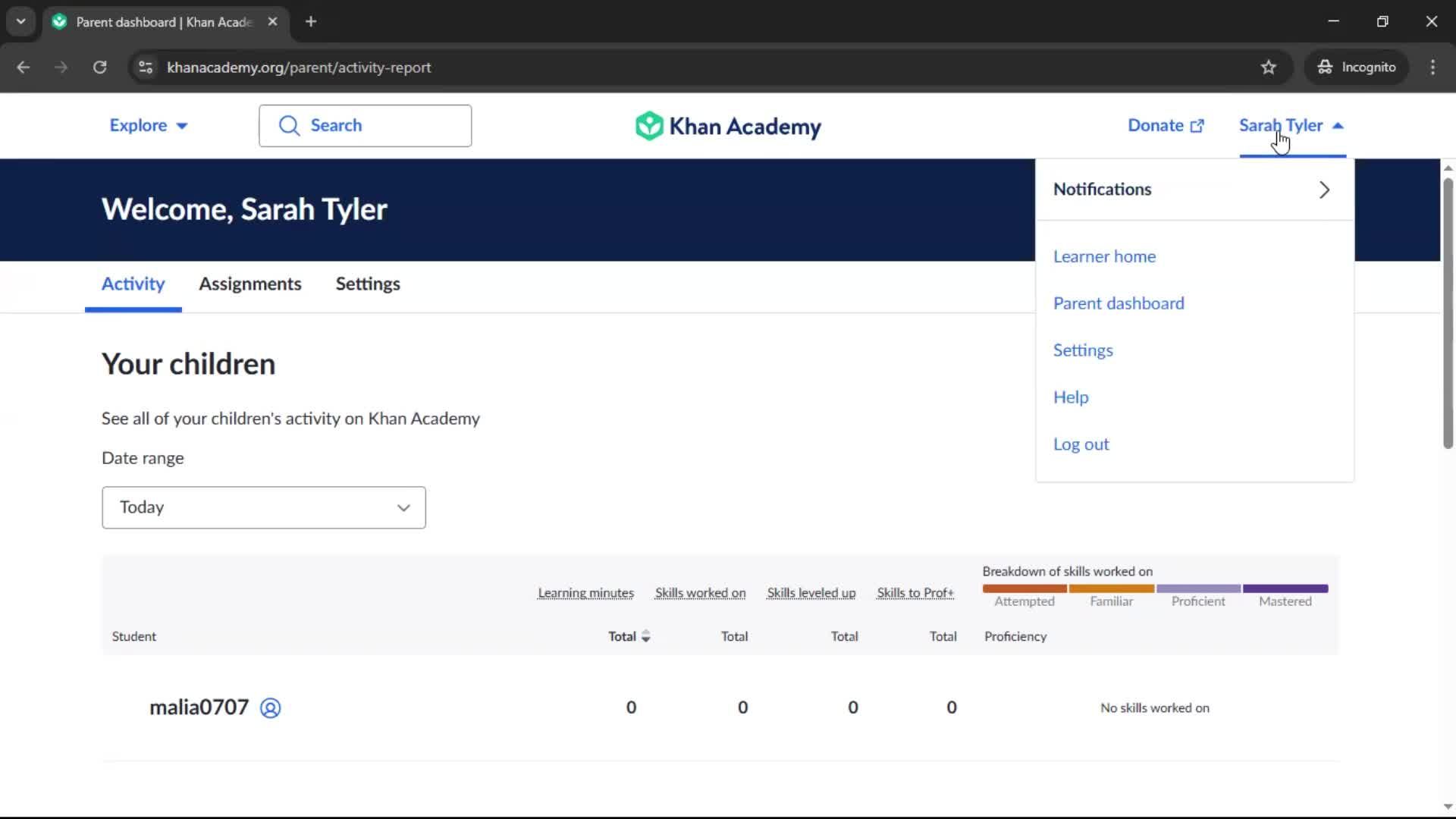Open Chrome's three-dot menu
Screen dimensions: 1456x819
tap(1432, 67)
